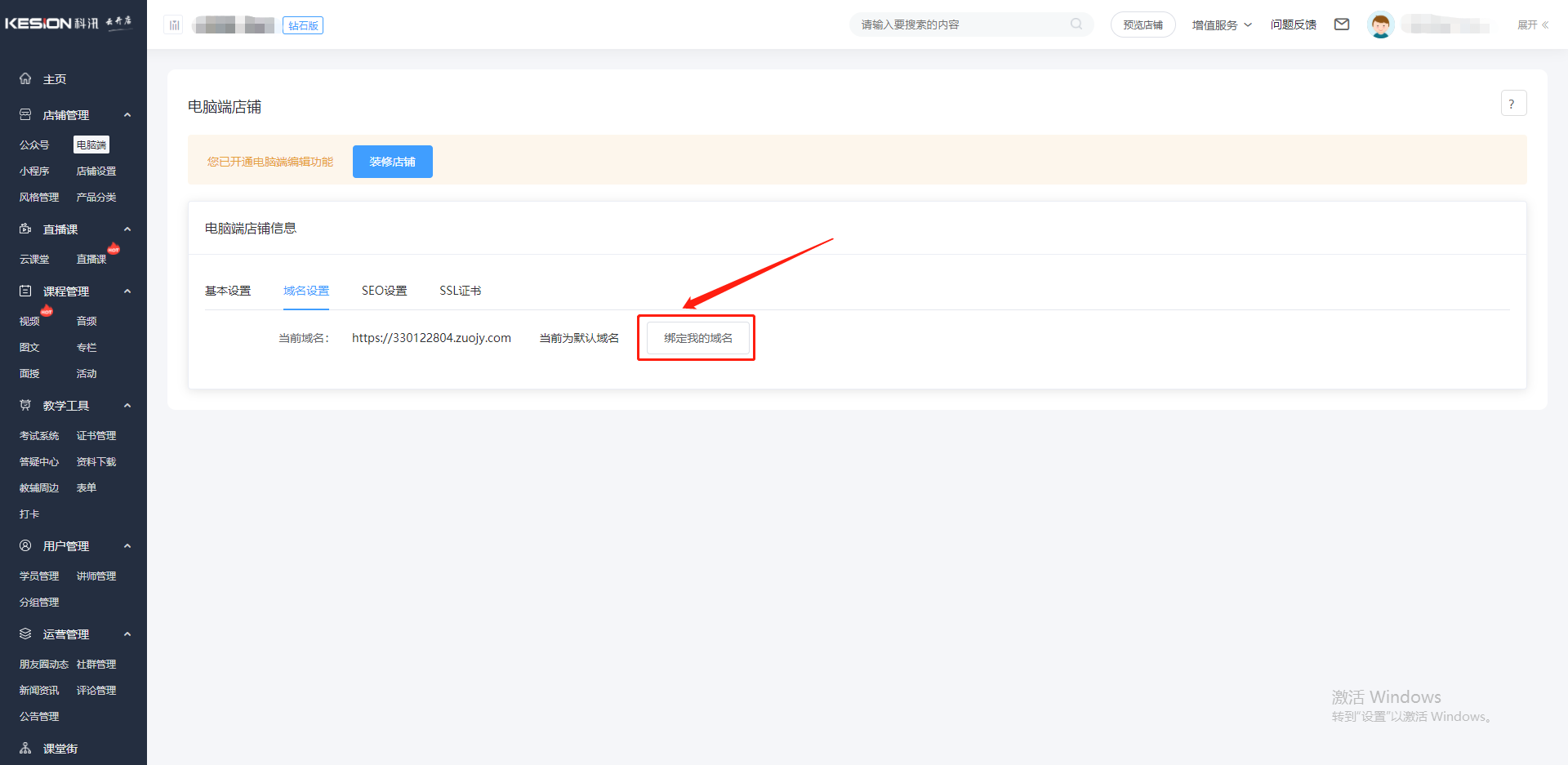Collapse the 直播课 sidebar section

click(127, 229)
